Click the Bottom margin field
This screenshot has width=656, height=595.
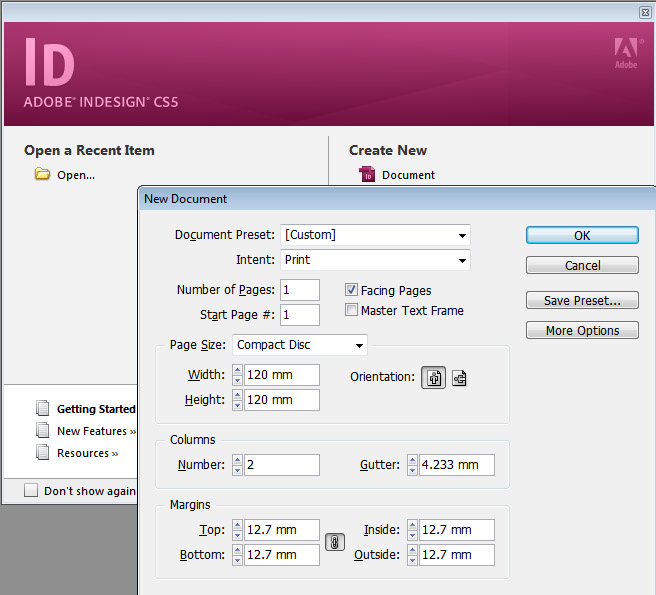(x=282, y=555)
